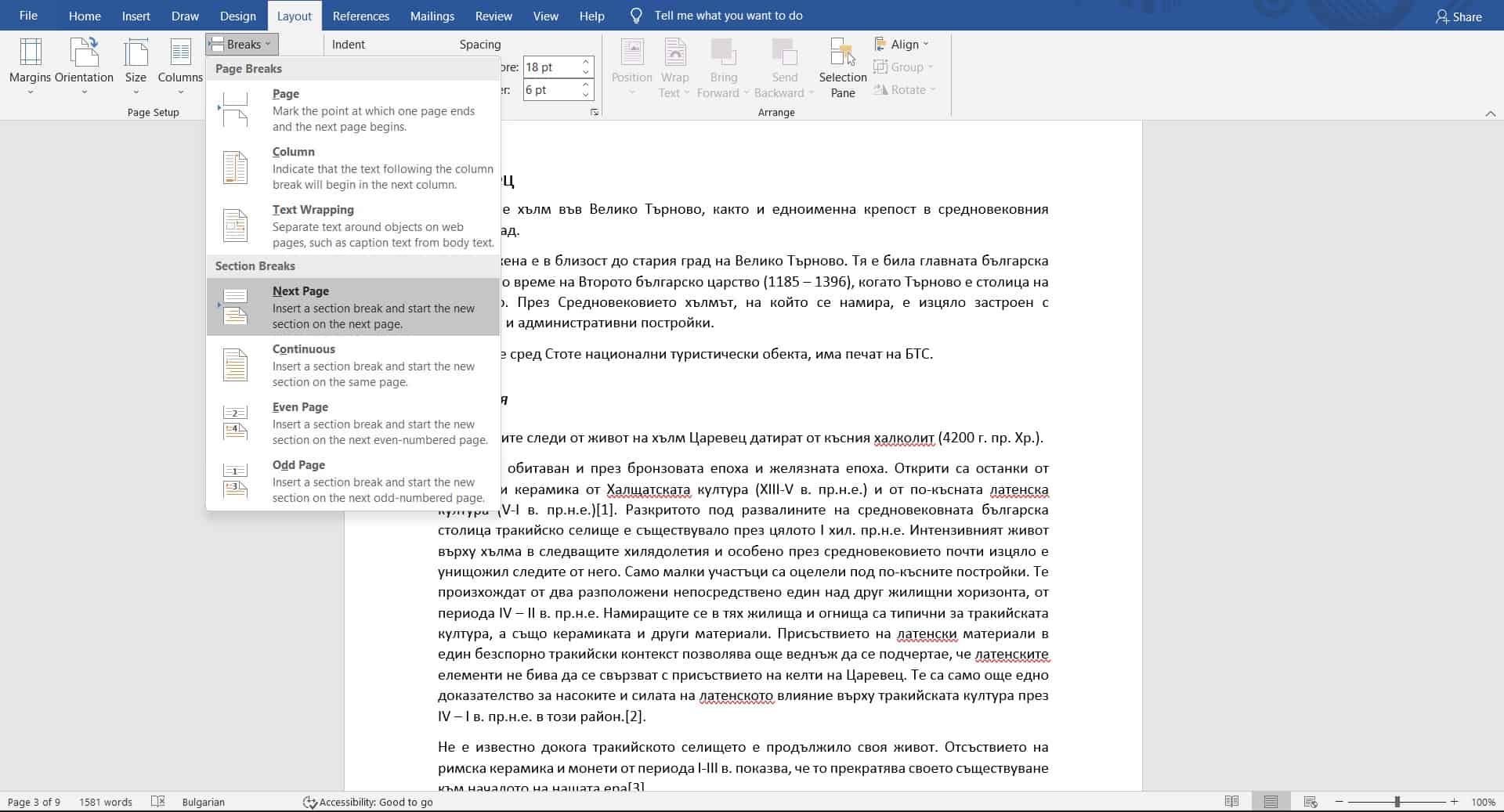Click the Odd Page break icon
Image resolution: width=1504 pixels, height=812 pixels.
pos(235,481)
